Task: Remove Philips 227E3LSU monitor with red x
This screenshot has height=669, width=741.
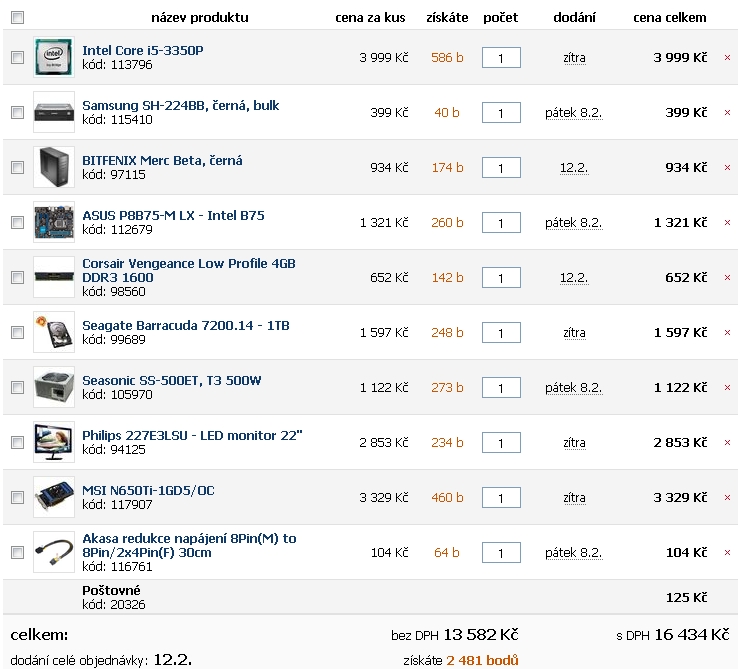Action: tap(727, 443)
